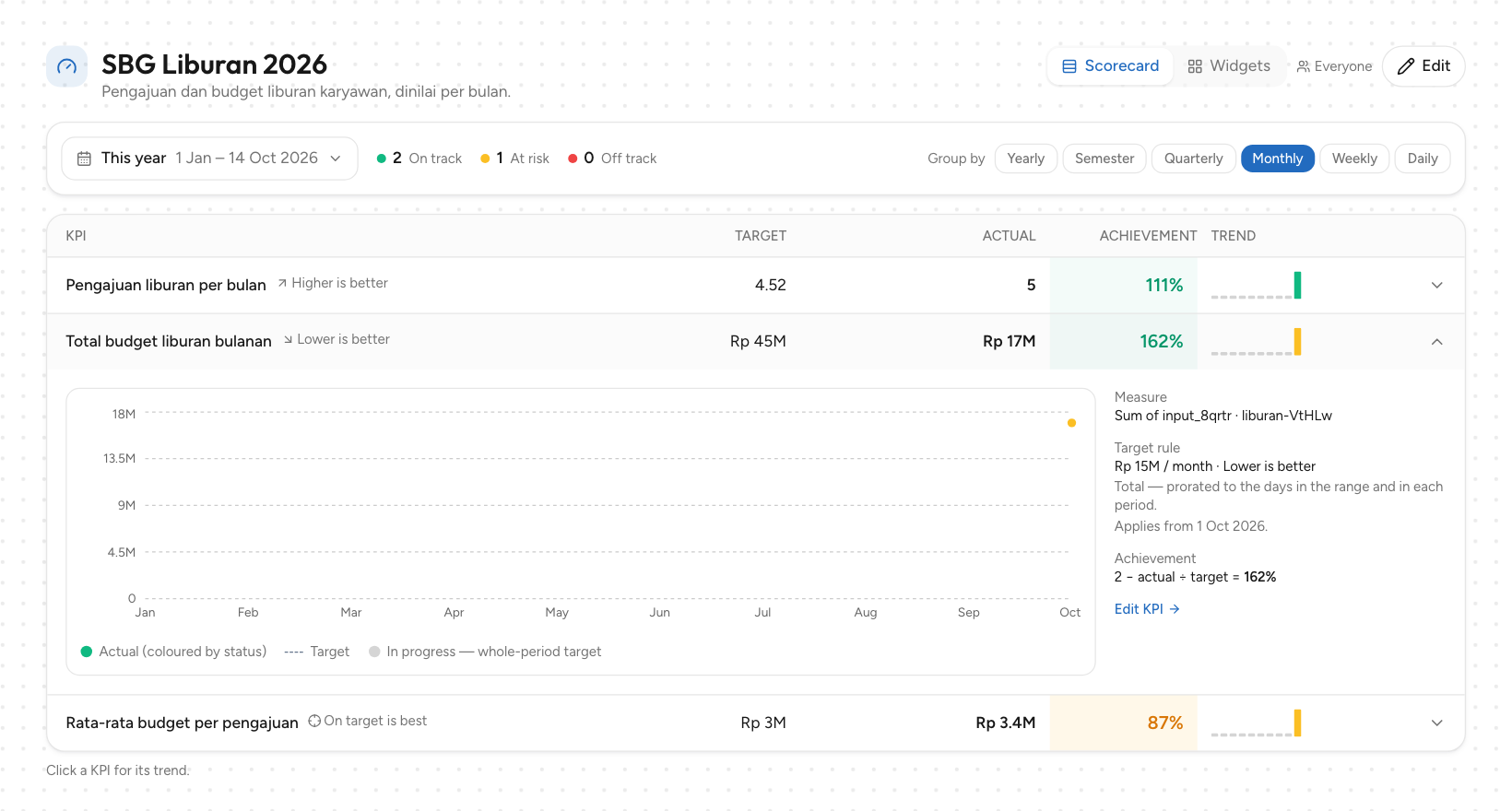1512x811 pixels.
Task: Select the Rata-rata budget per pengajuan KPI
Action: pos(182,723)
